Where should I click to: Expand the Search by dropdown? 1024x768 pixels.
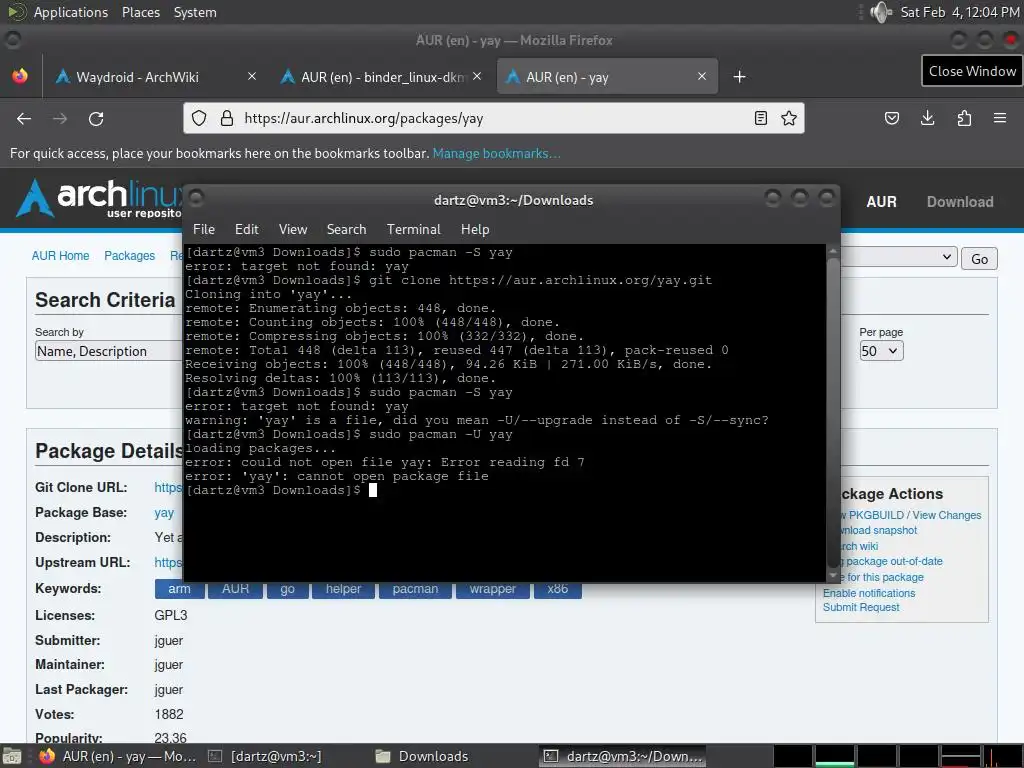[108, 351]
